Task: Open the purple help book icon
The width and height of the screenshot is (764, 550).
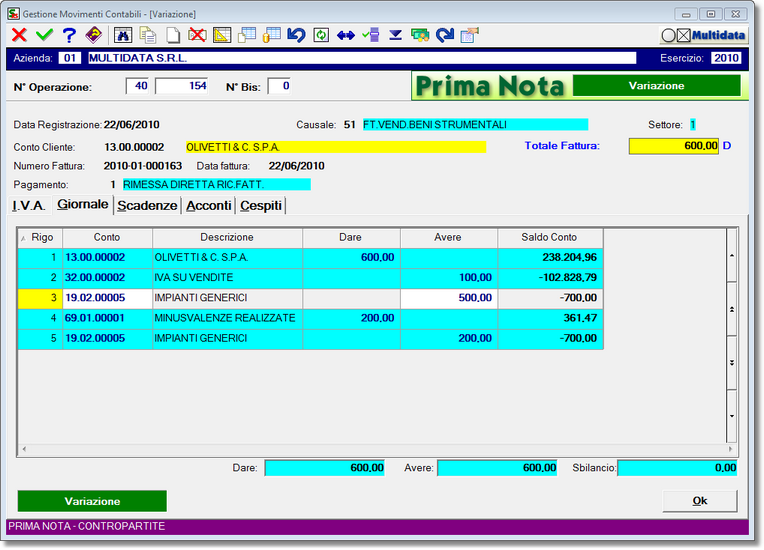Action: point(94,35)
